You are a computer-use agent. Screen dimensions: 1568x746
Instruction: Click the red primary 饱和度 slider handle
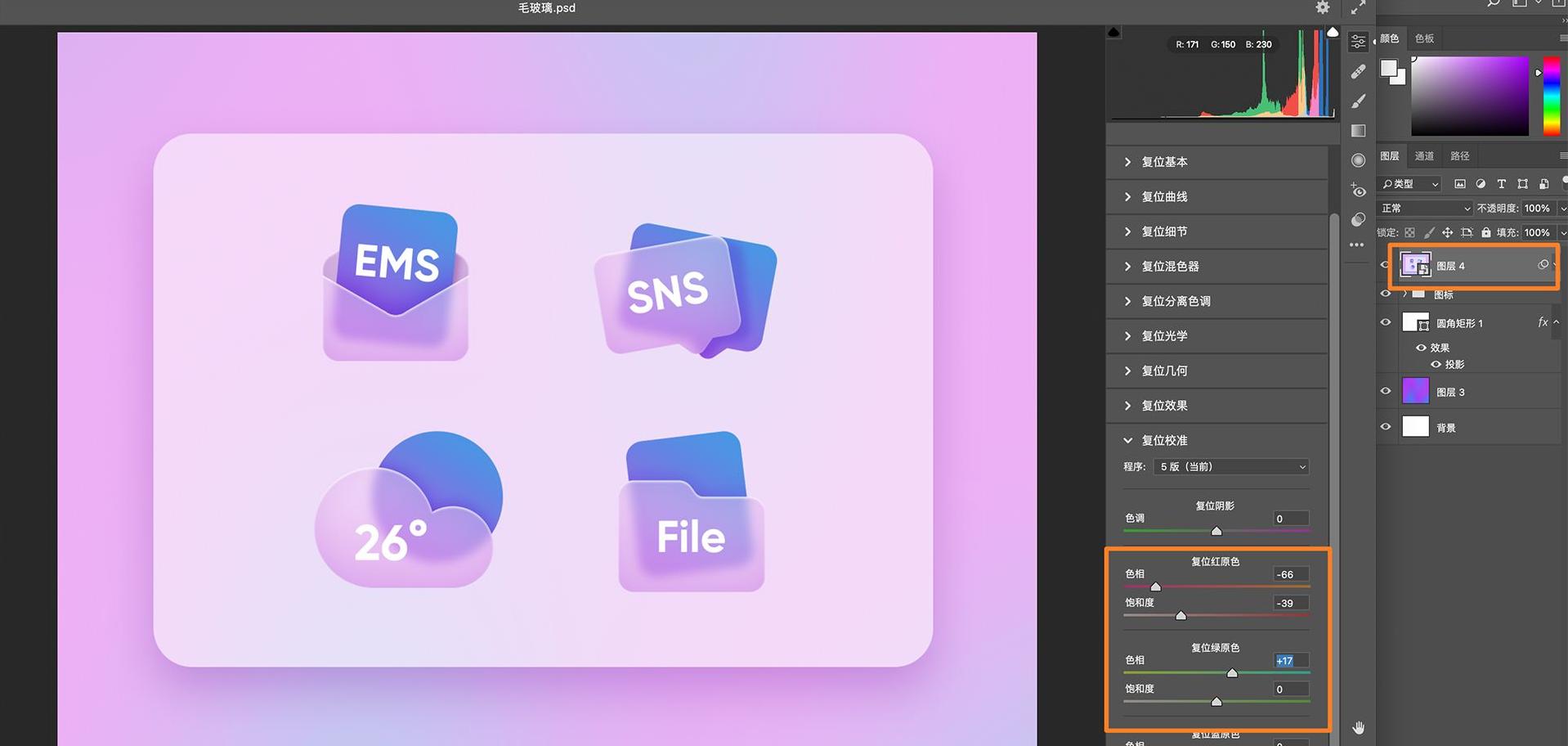click(x=1180, y=615)
